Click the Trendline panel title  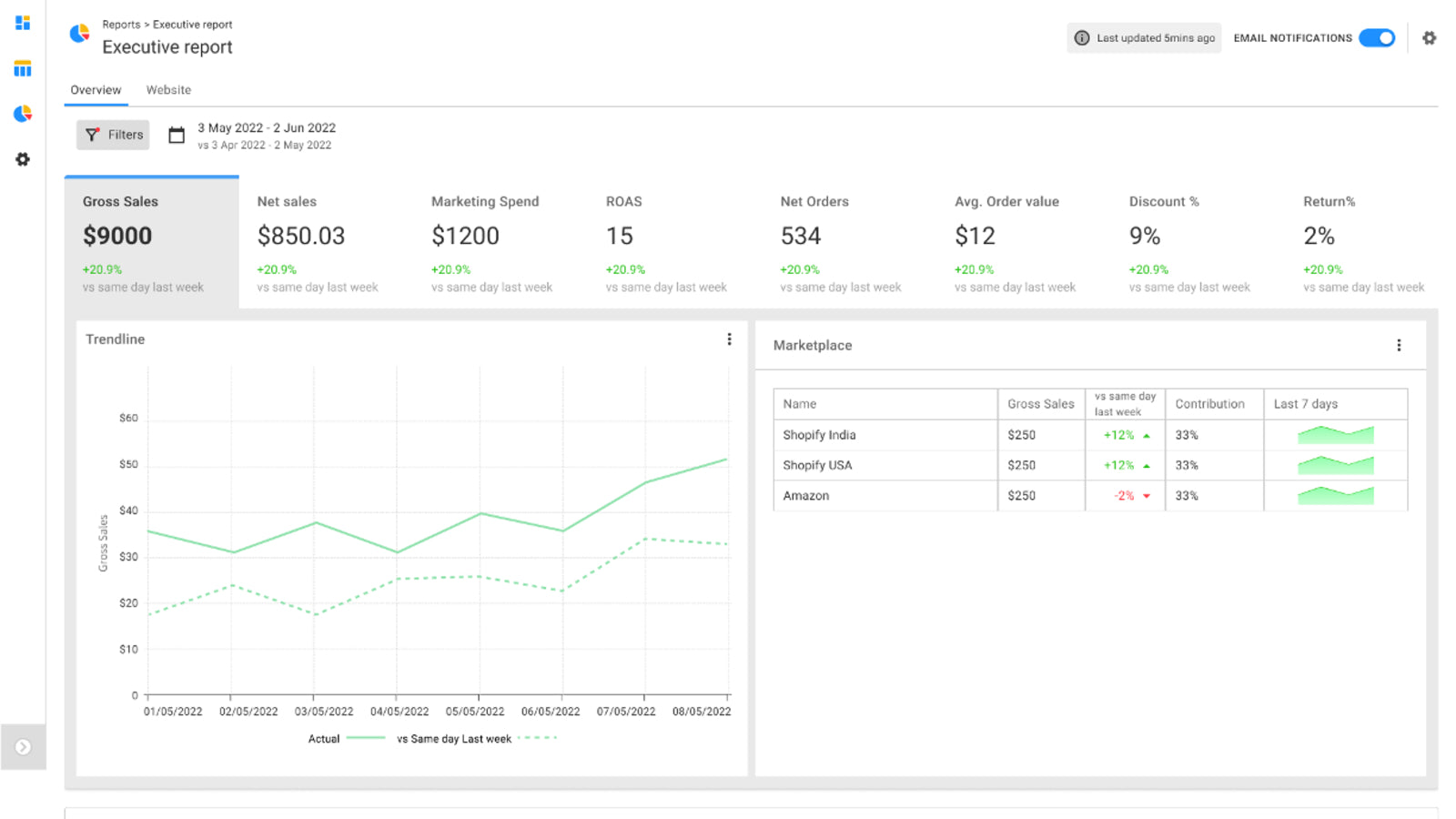coord(115,339)
